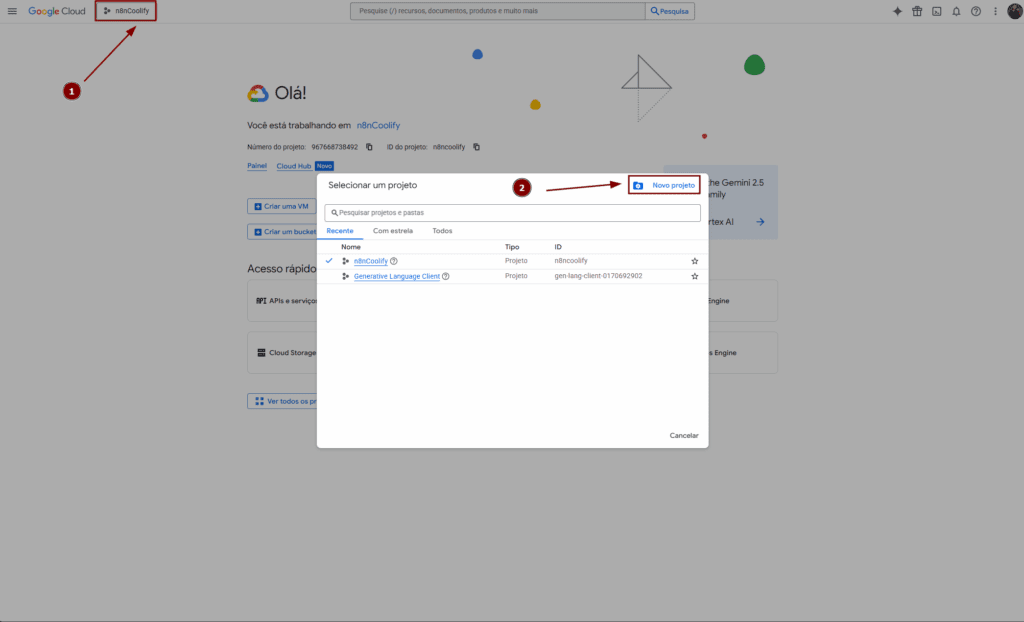Viewport: 1024px width, 622px height.
Task: Open the Cloud Storage quick access card
Action: (282, 353)
